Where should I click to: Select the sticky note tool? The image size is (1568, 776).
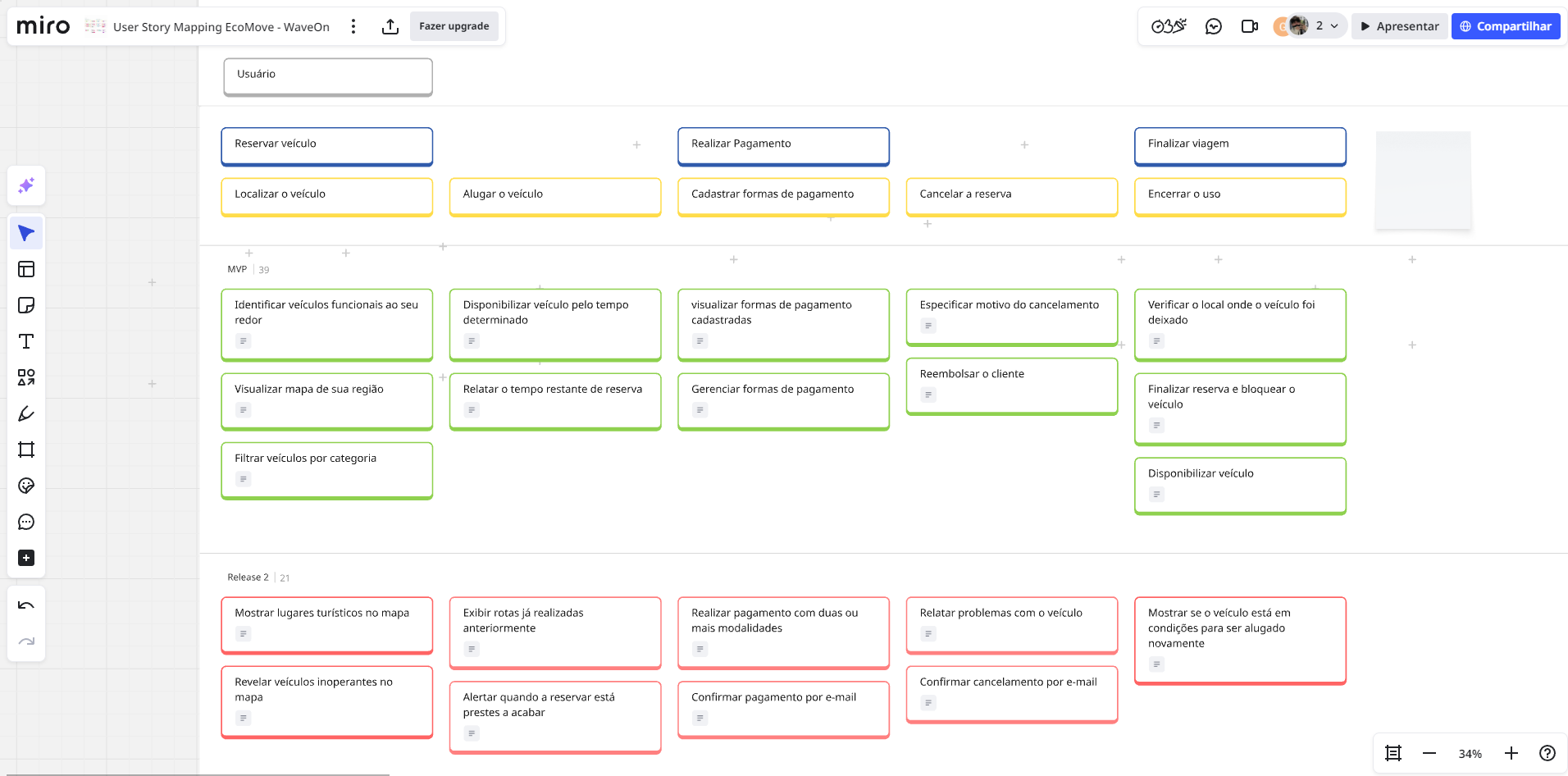(x=26, y=305)
